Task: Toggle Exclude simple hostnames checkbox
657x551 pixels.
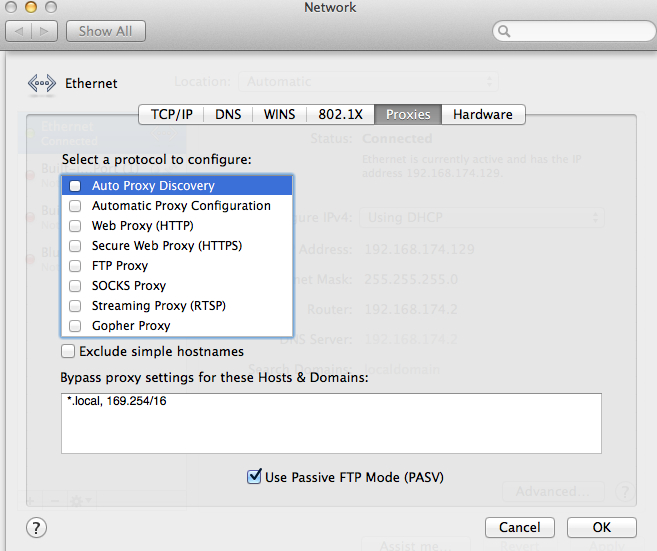Action: pyautogui.click(x=68, y=352)
